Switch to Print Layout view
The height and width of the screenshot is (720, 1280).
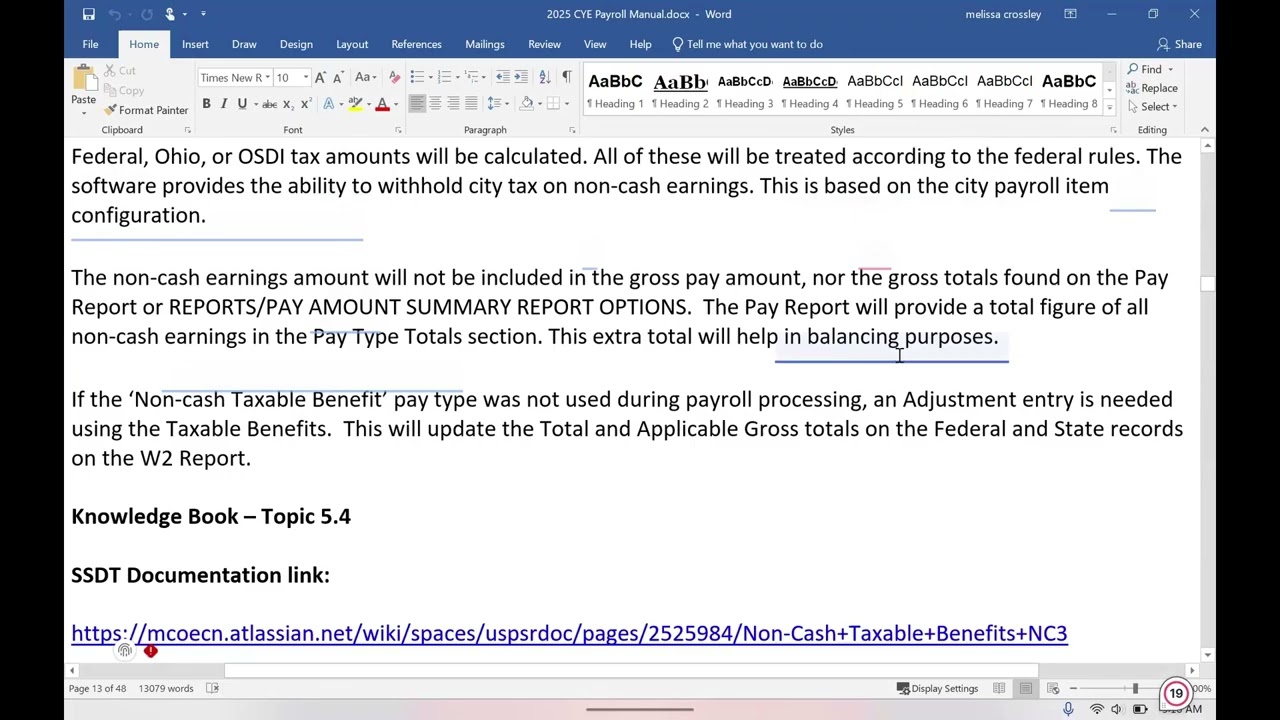point(1026,688)
